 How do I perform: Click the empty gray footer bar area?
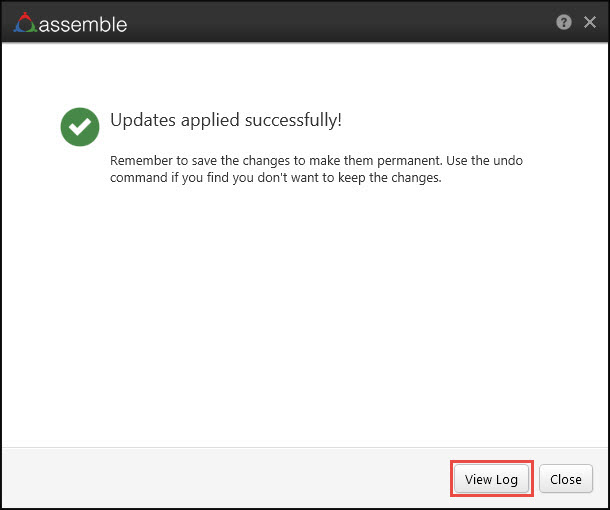220,478
